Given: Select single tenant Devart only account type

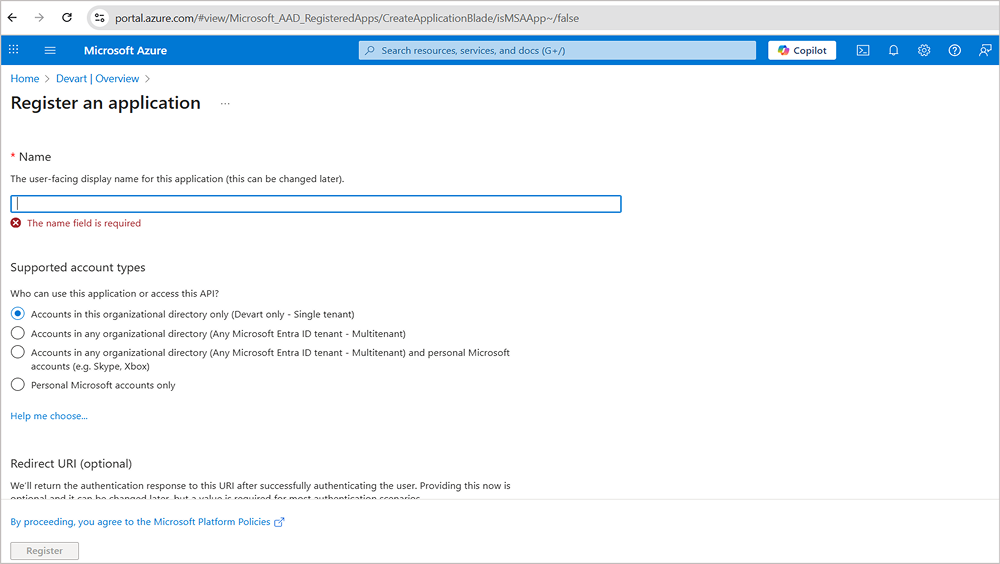Looking at the screenshot, I should pyautogui.click(x=18, y=313).
